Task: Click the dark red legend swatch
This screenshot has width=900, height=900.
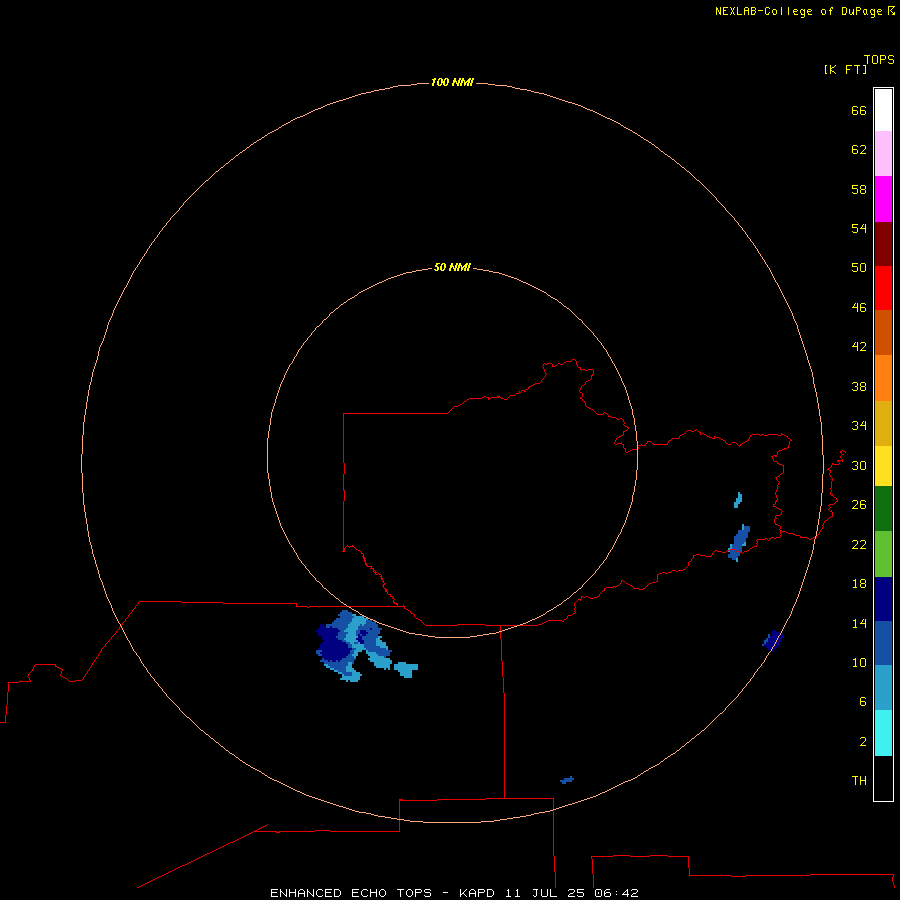Action: tap(883, 243)
